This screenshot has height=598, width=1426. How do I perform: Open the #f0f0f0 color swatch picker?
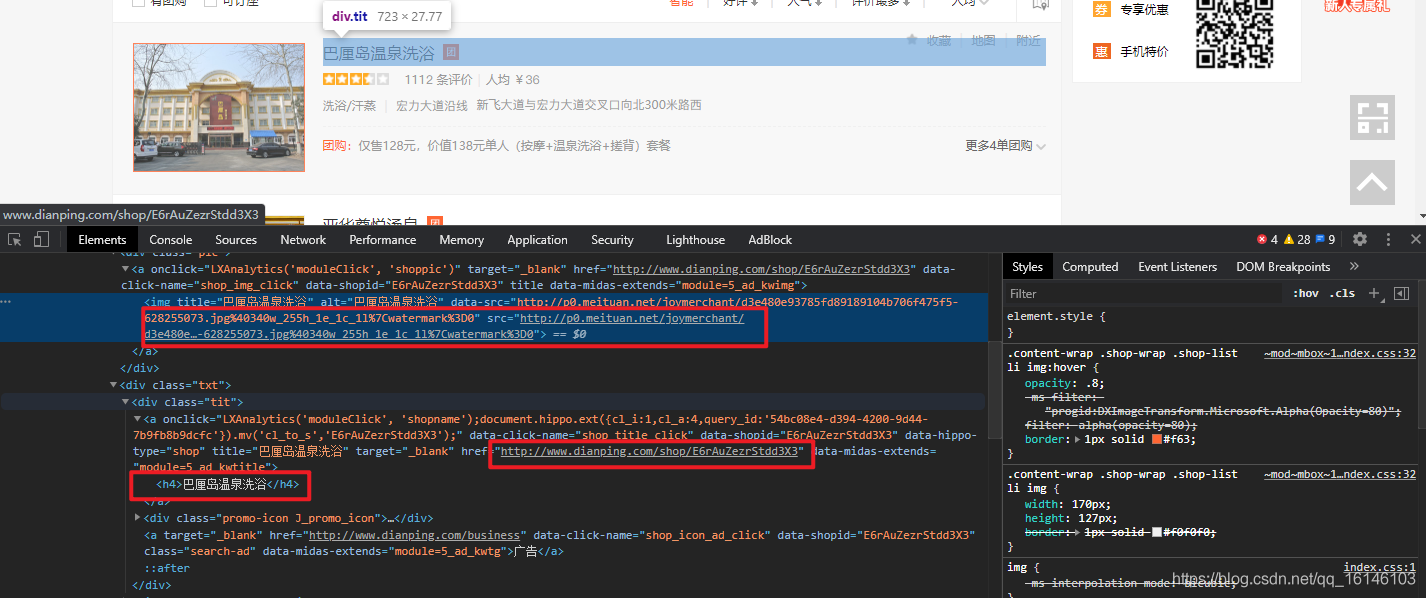[1158, 533]
